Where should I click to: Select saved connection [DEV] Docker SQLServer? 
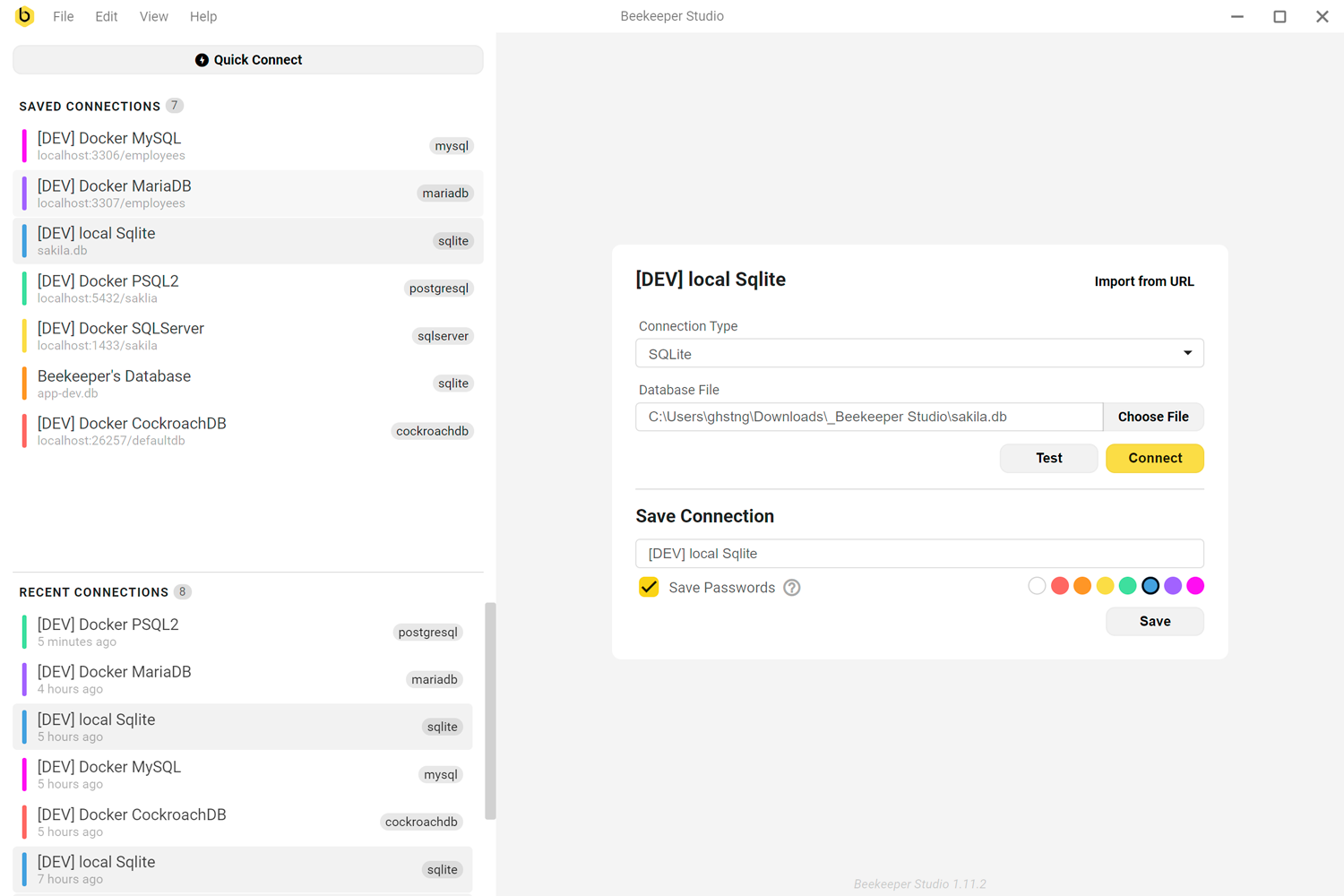click(248, 336)
